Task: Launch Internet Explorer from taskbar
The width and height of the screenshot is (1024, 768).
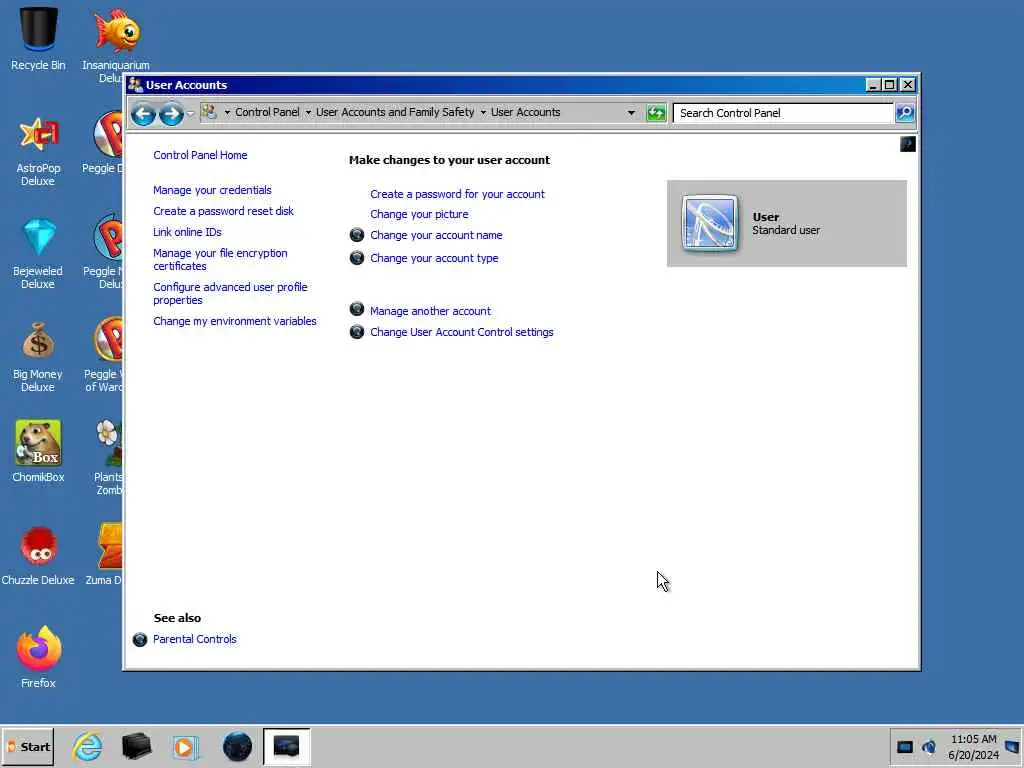Action: click(88, 746)
